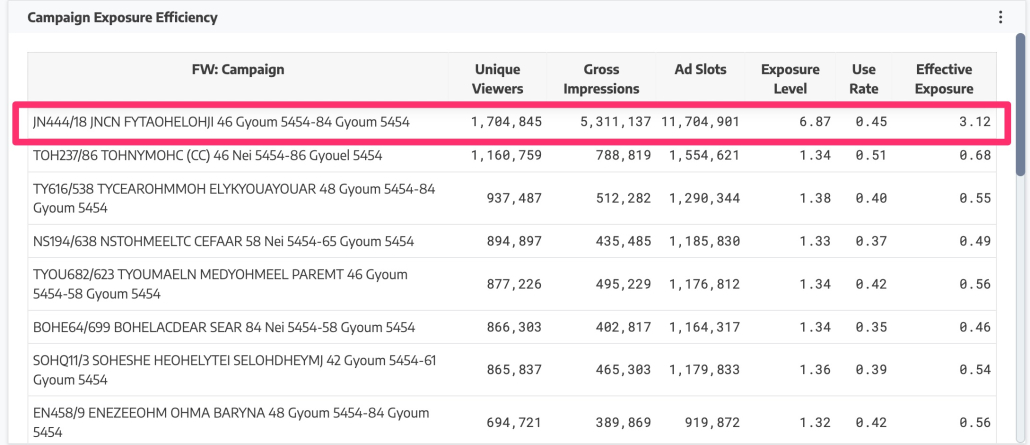
Task: Click ad slots value 1,179,833
Action: point(705,369)
